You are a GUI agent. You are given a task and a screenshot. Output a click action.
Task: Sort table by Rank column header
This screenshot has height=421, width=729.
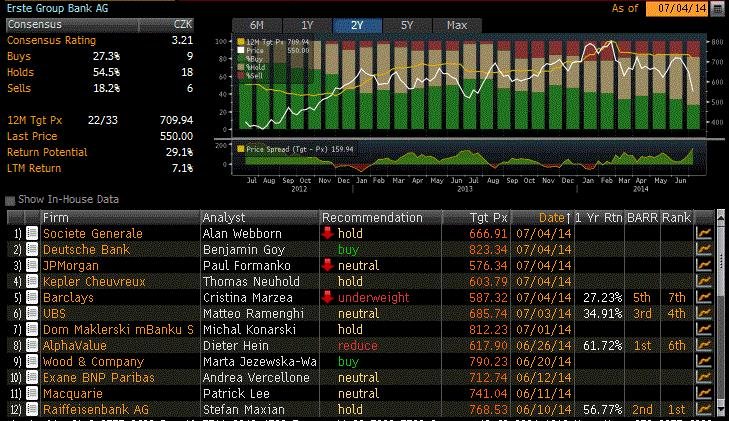pos(676,217)
